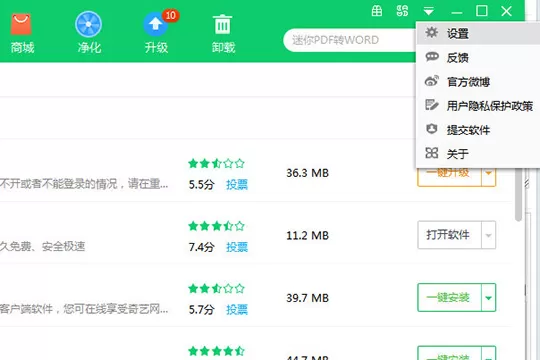Click the vertical scrollbar thumb

[x=518, y=195]
